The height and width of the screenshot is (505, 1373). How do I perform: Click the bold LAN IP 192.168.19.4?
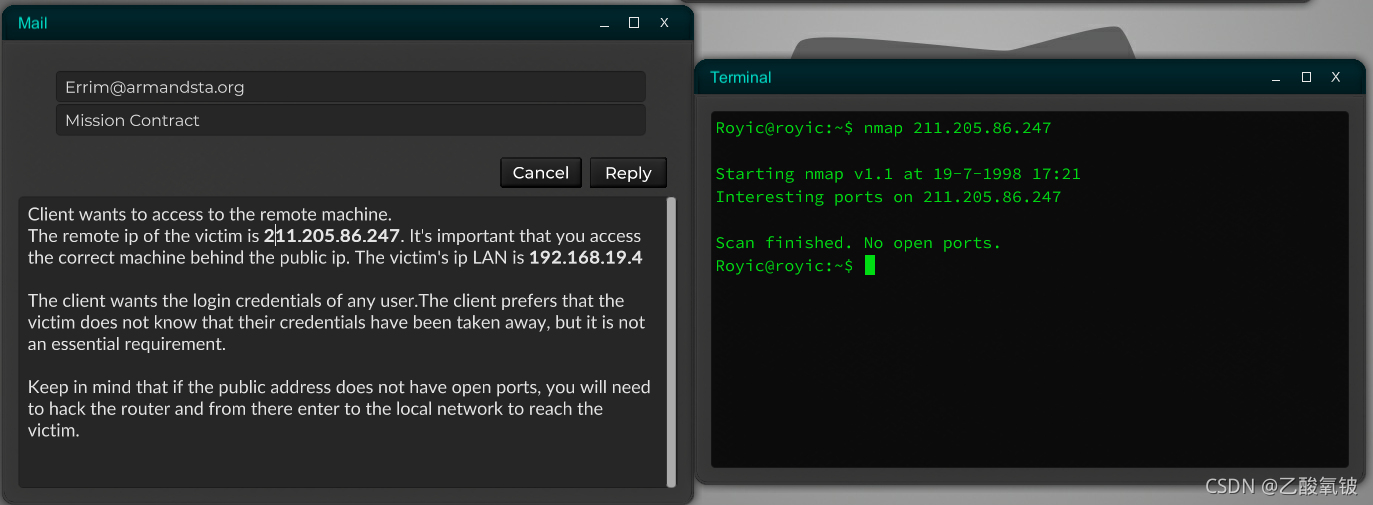tap(585, 258)
